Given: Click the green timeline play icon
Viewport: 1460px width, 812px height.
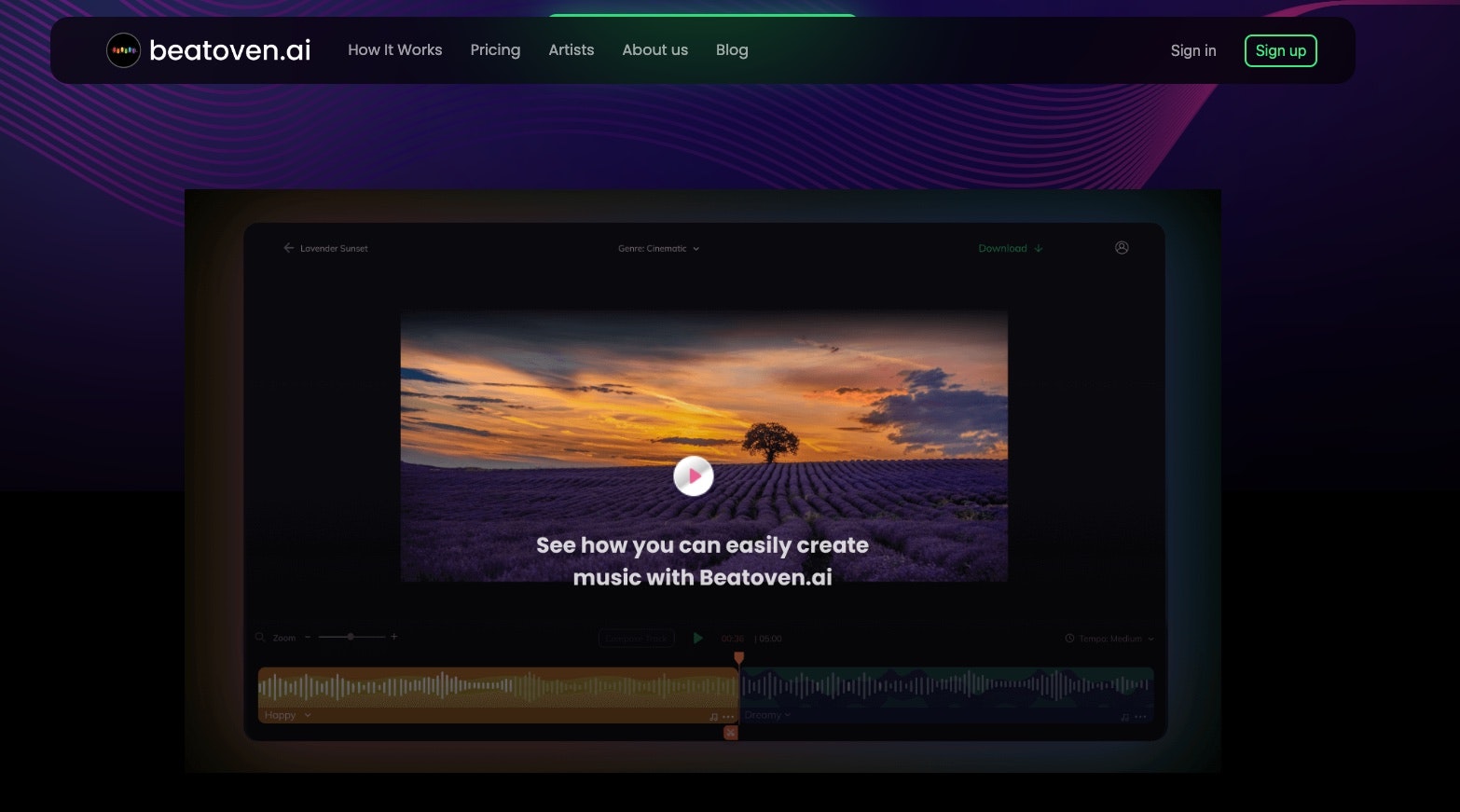Looking at the screenshot, I should coord(697,639).
